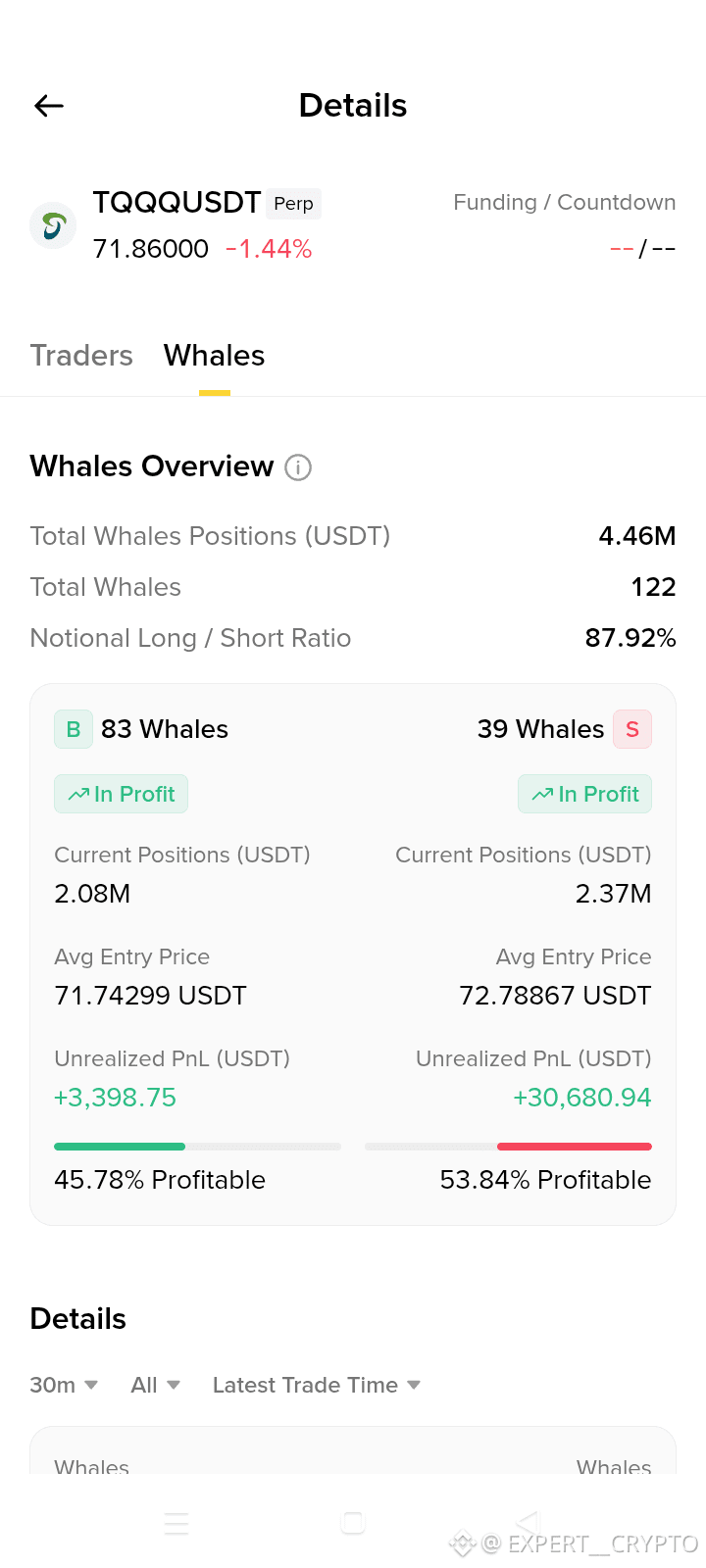
Task: Tap the Perp label badge
Action: click(293, 204)
